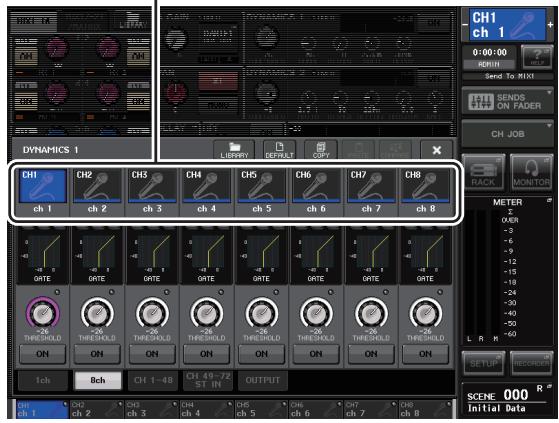The image size is (559, 423).
Task: Select ch 5 in bottom channel strip
Action: tap(261, 409)
